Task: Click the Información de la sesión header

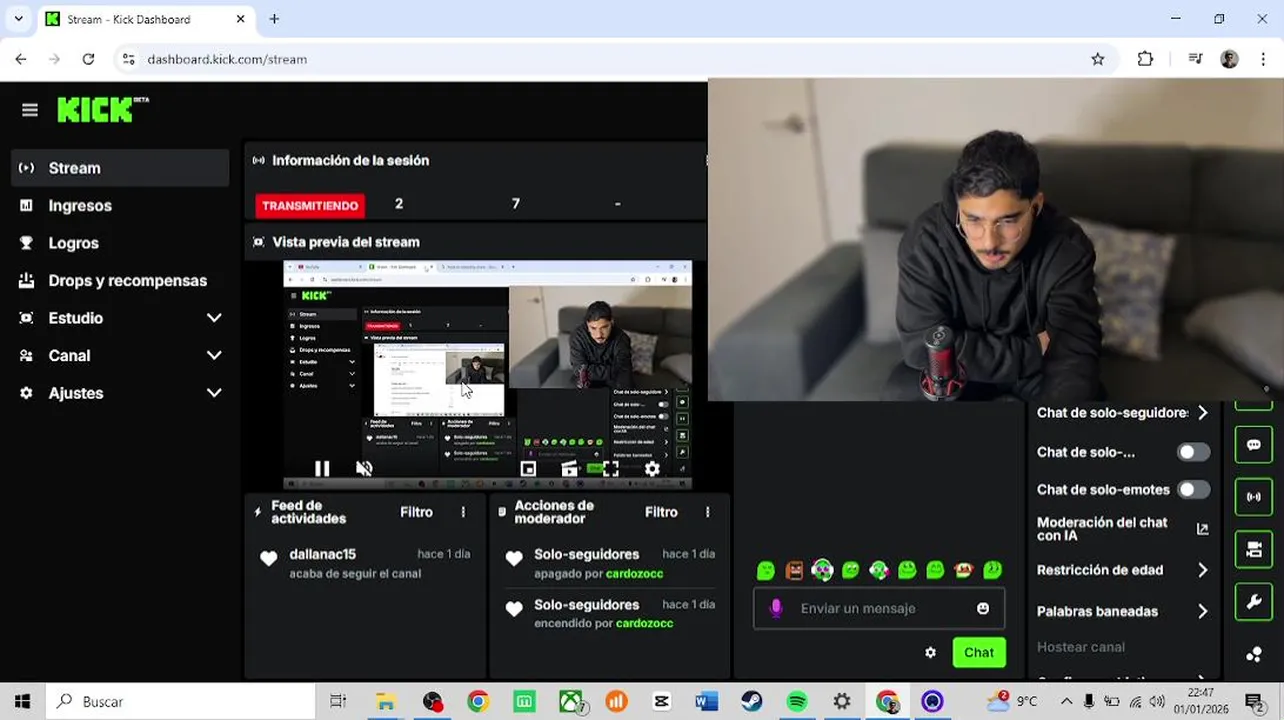Action: (350, 160)
